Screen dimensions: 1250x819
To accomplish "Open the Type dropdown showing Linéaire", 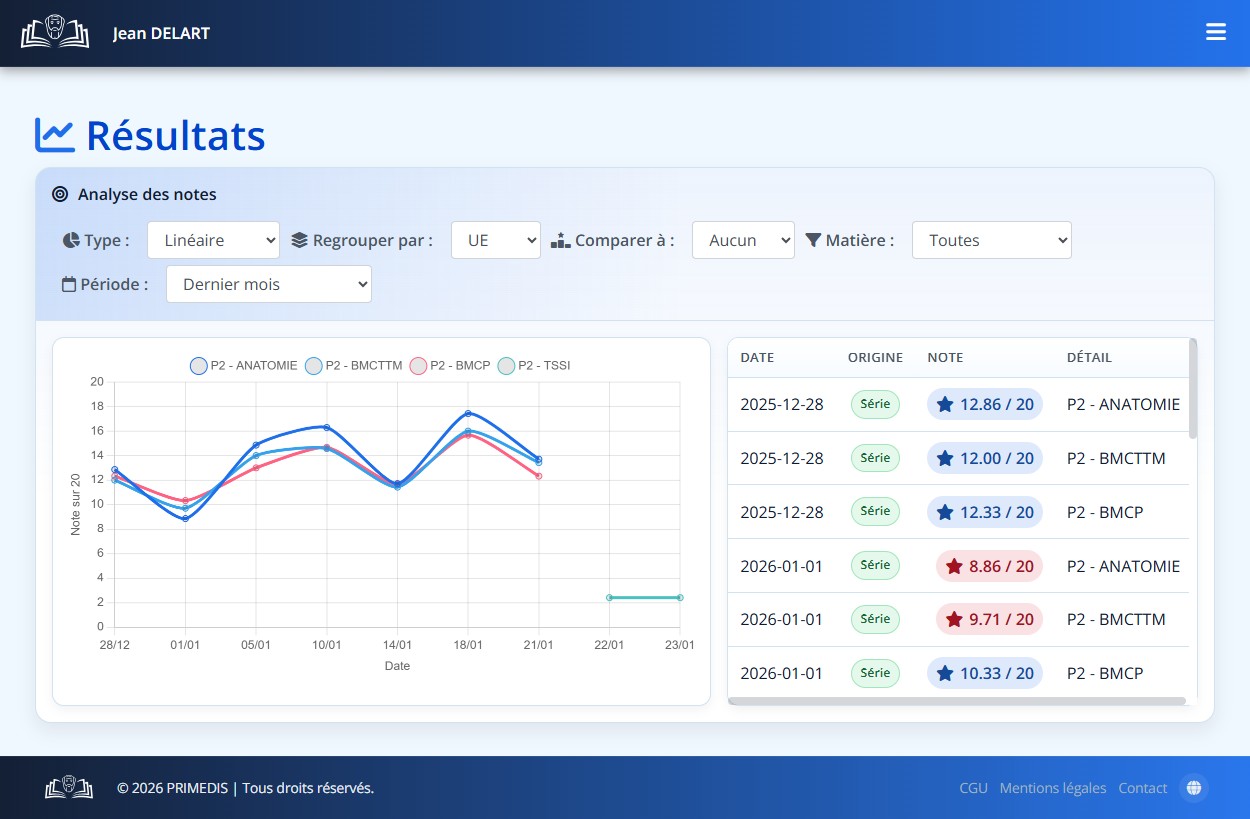I will tap(213, 240).
